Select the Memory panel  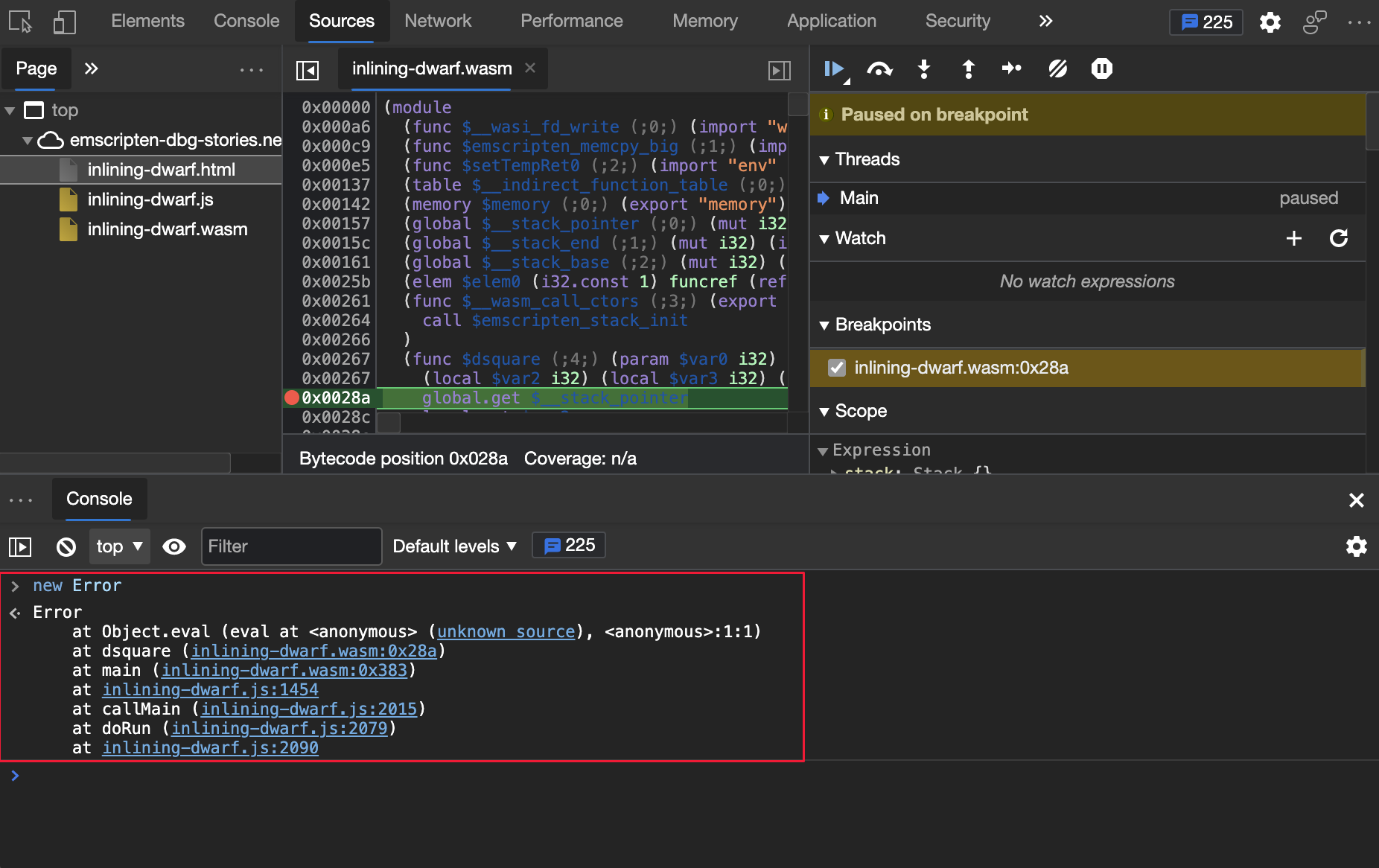pyautogui.click(x=704, y=21)
